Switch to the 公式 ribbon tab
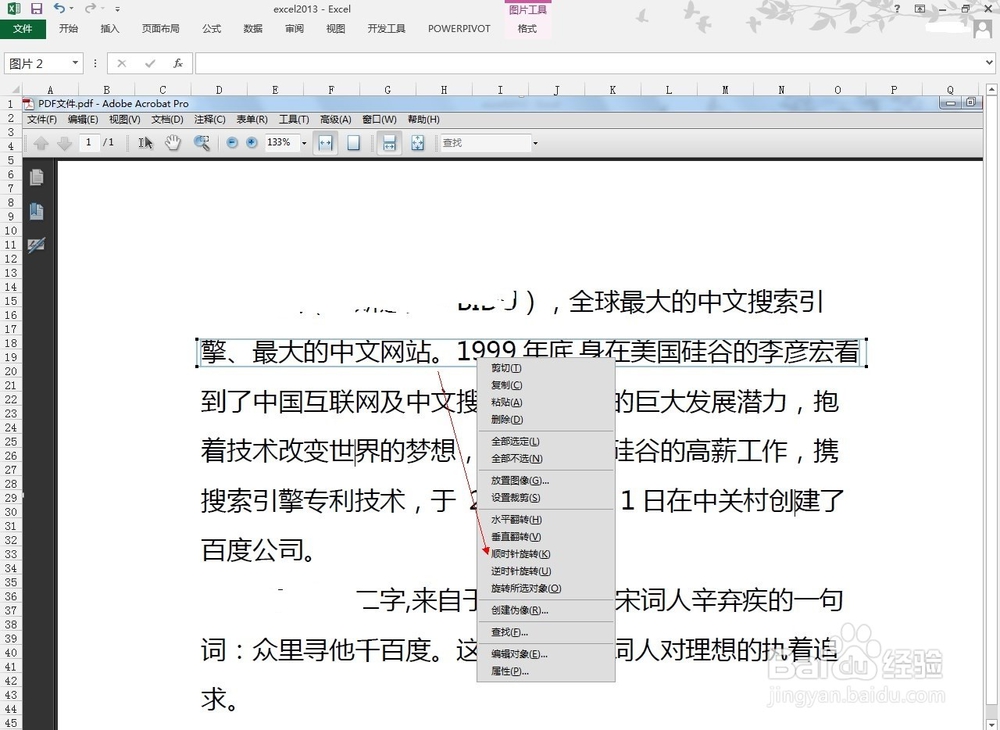This screenshot has width=1000, height=730. click(211, 29)
